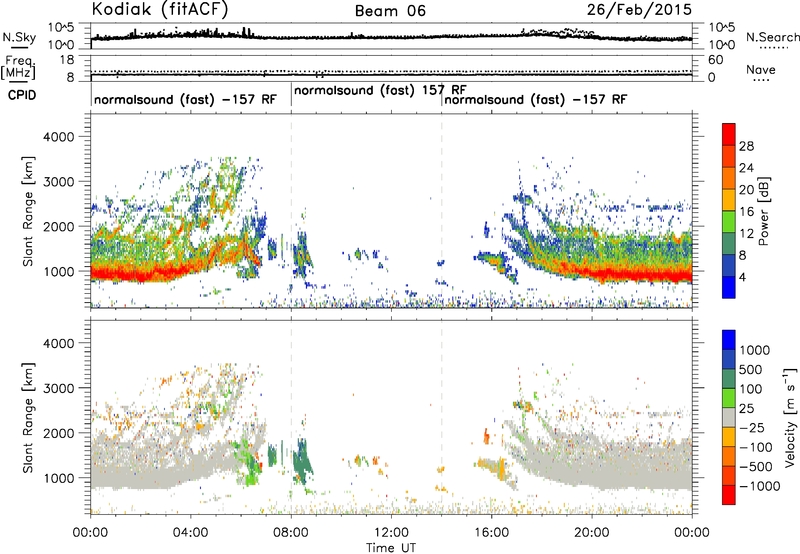This screenshot has width=800, height=554.
Task: Click the blue bottom segment of the Power colorbar
Action: tap(729, 287)
